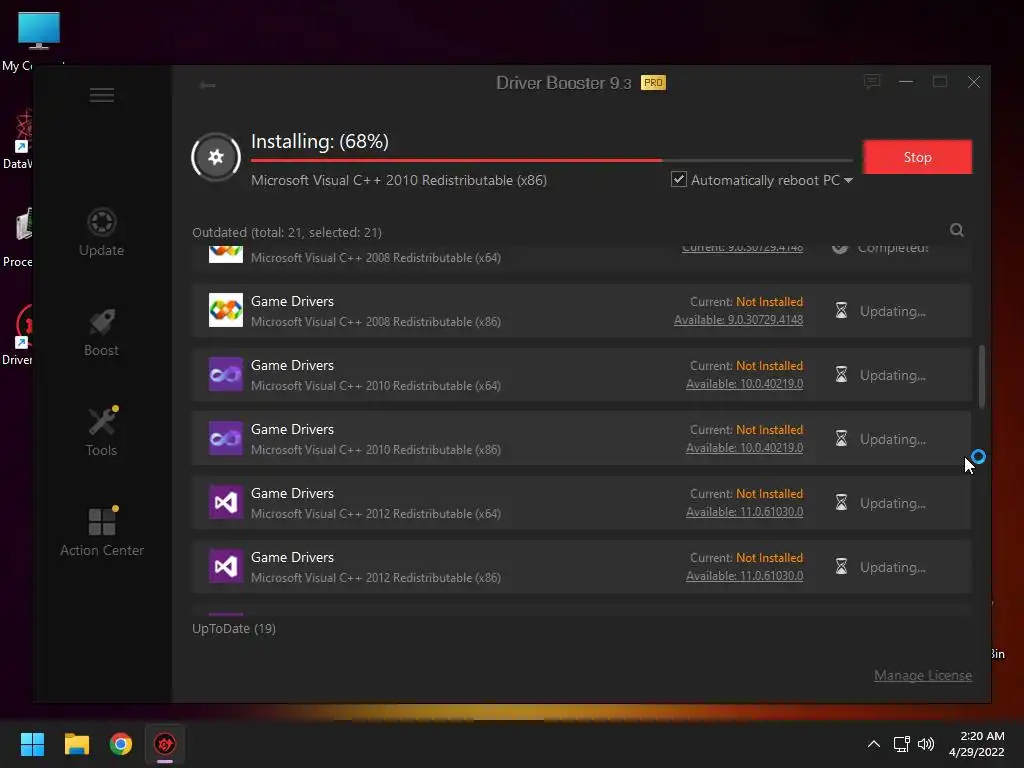Click the search magnifier in driver list
Screen dimensions: 1024x768
tap(957, 230)
